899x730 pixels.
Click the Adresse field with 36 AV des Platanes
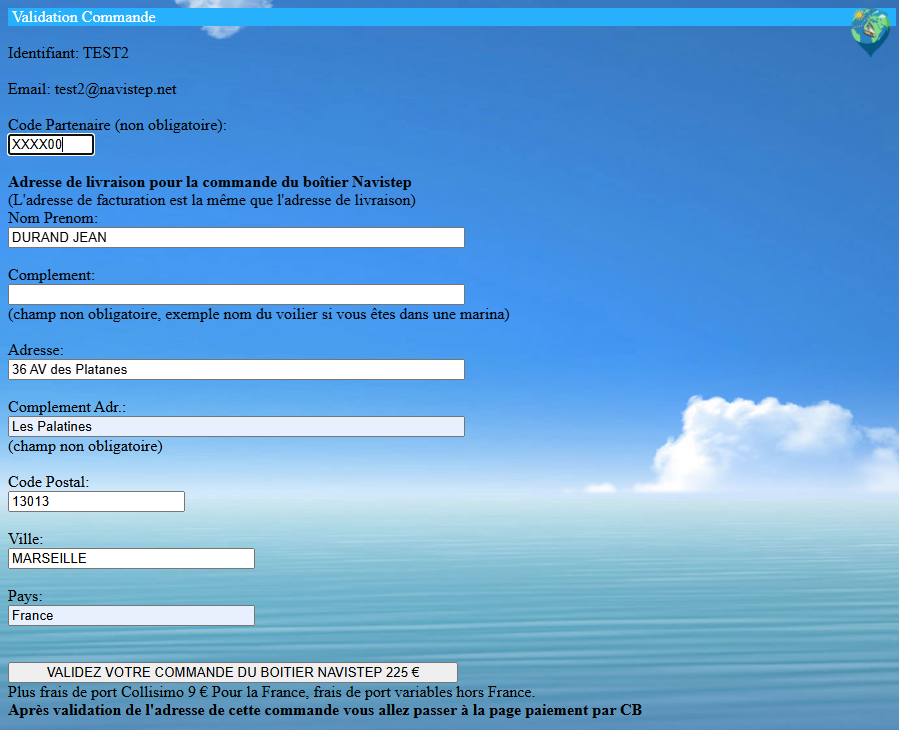[236, 369]
